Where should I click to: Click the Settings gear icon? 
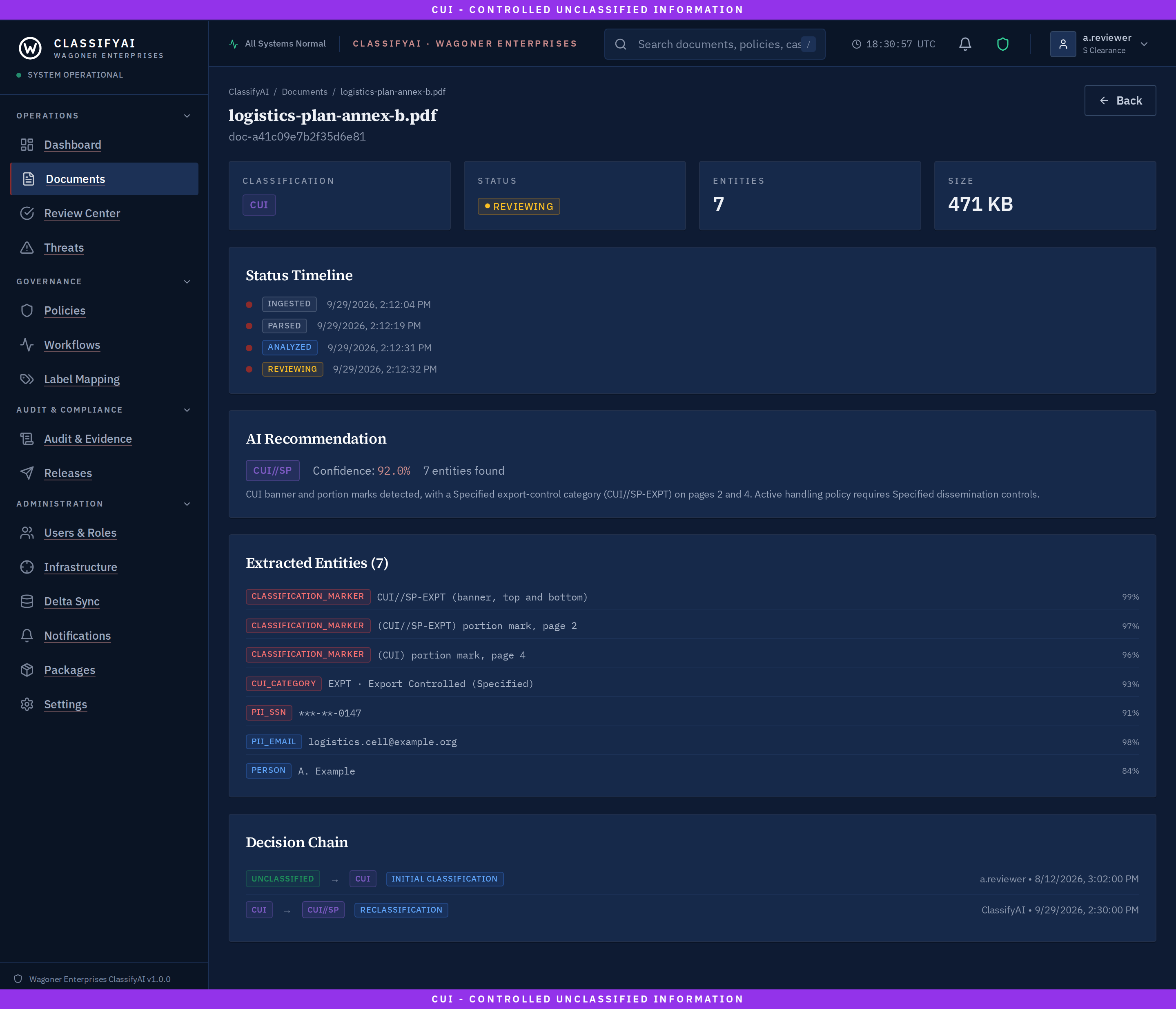click(x=27, y=704)
